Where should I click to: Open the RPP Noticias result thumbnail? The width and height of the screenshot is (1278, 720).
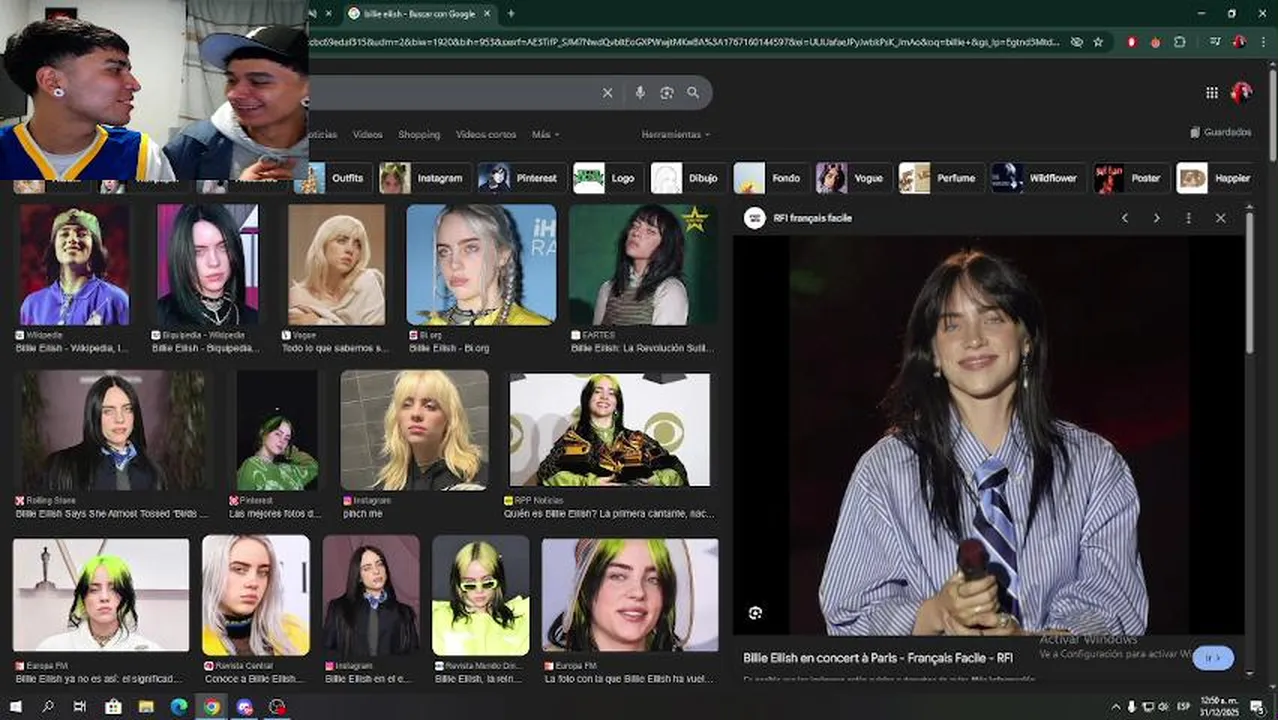point(610,431)
